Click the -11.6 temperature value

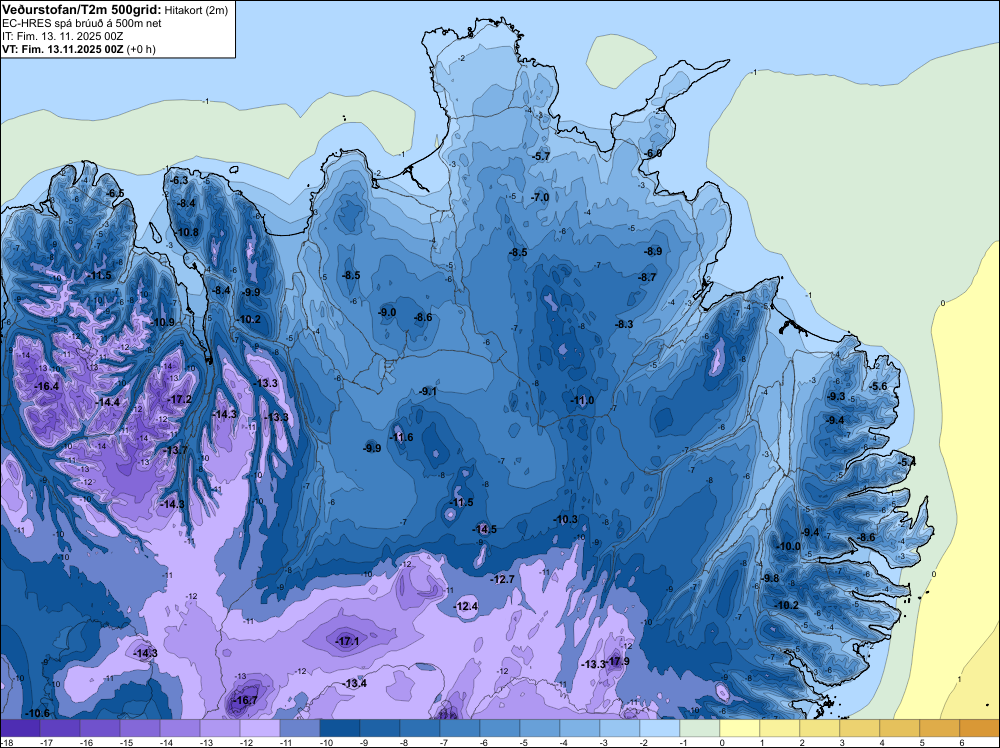[402, 437]
